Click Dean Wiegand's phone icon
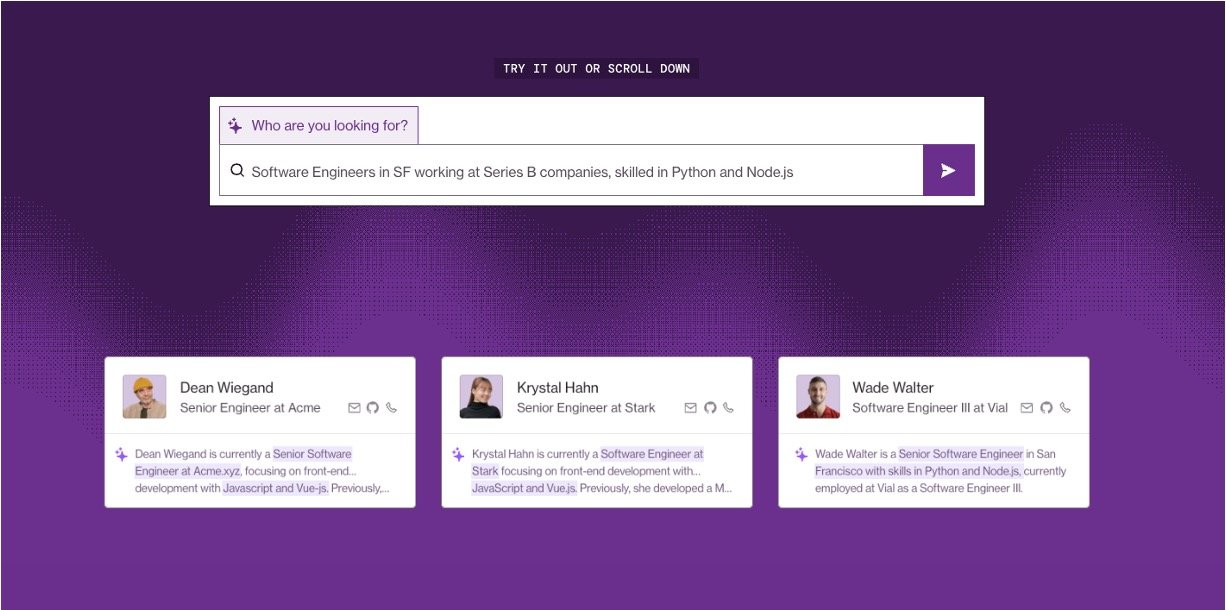 [392, 408]
